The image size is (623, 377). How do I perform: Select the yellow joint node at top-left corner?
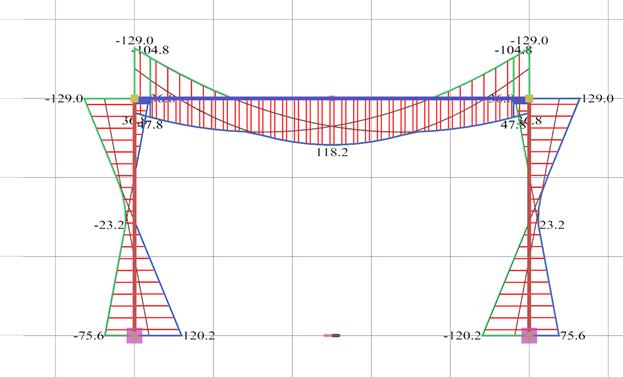[x=134, y=99]
